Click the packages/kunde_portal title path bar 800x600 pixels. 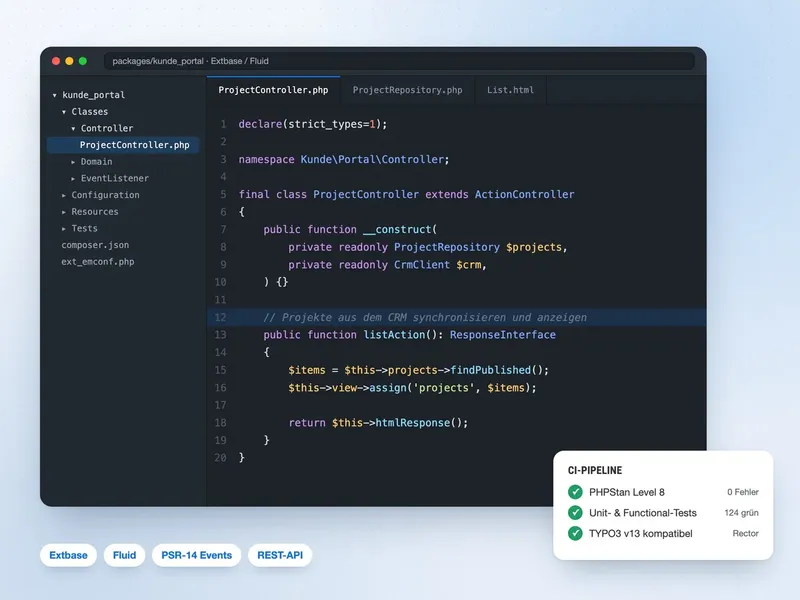click(399, 61)
